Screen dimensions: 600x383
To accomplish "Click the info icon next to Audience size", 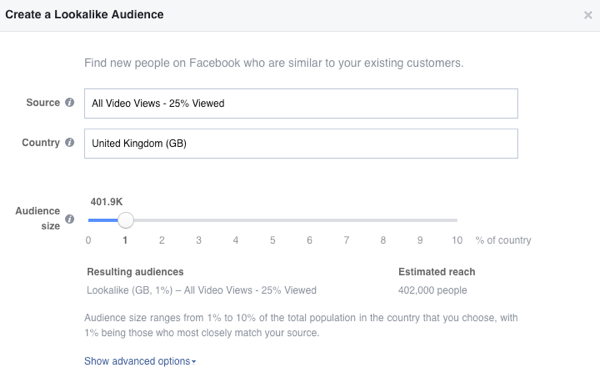I will [69, 219].
